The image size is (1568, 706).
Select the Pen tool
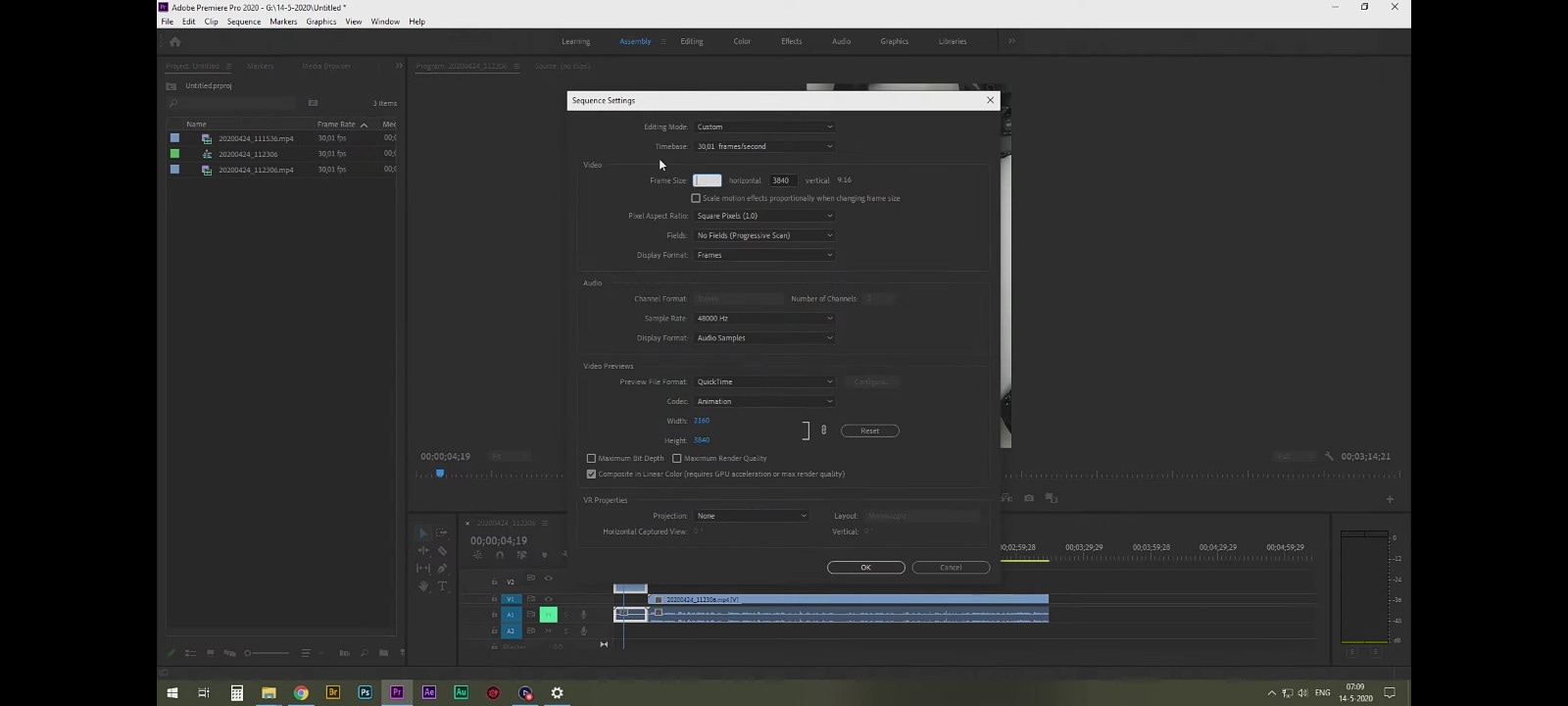click(x=442, y=568)
